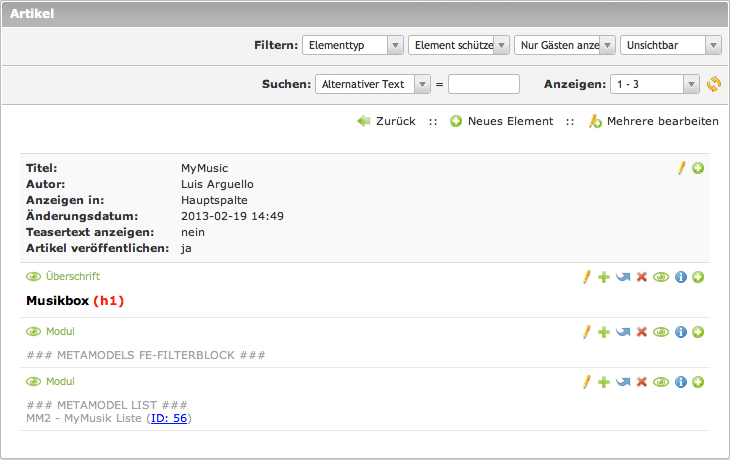The width and height of the screenshot is (730, 460).
Task: Open the Elementtyp filter dropdown
Action: point(352,45)
